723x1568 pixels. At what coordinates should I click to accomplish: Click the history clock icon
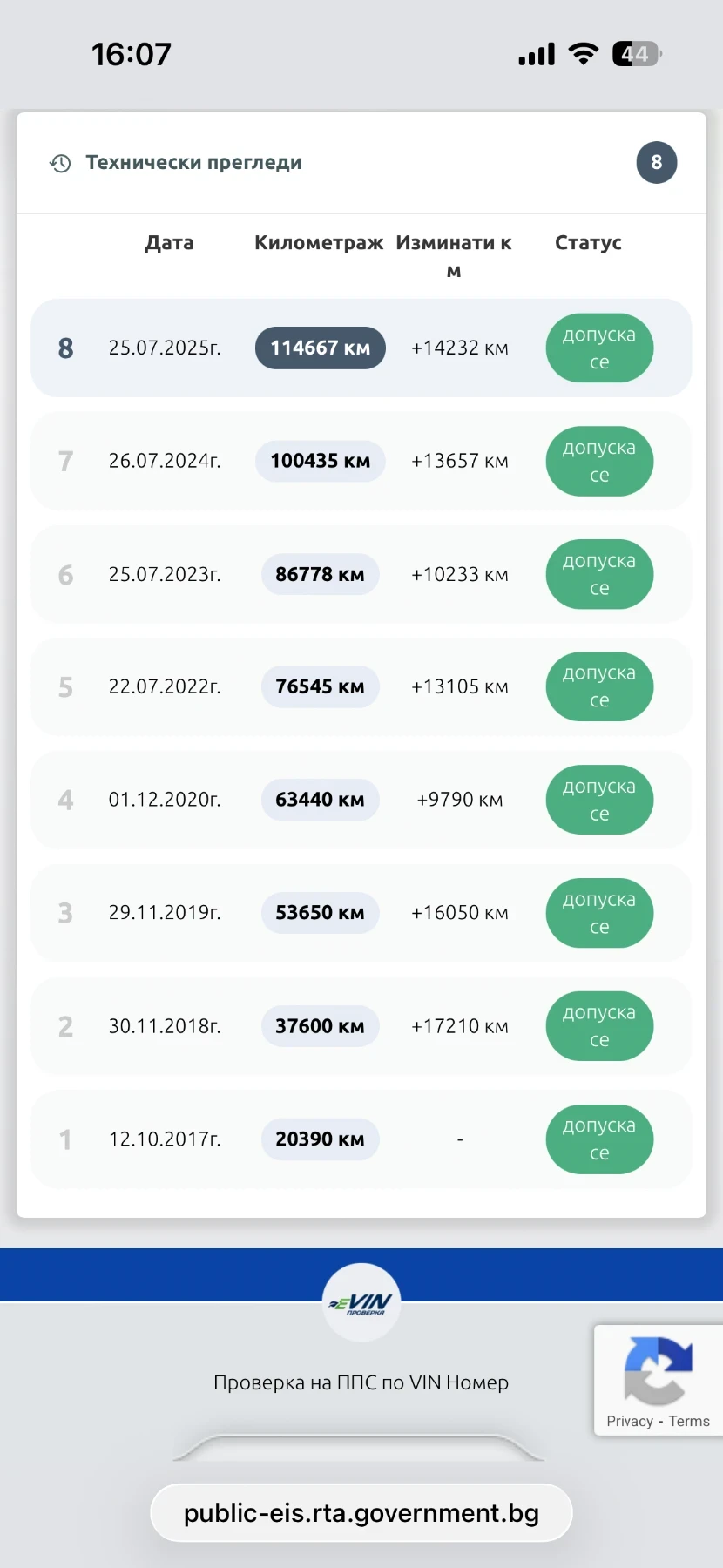60,163
